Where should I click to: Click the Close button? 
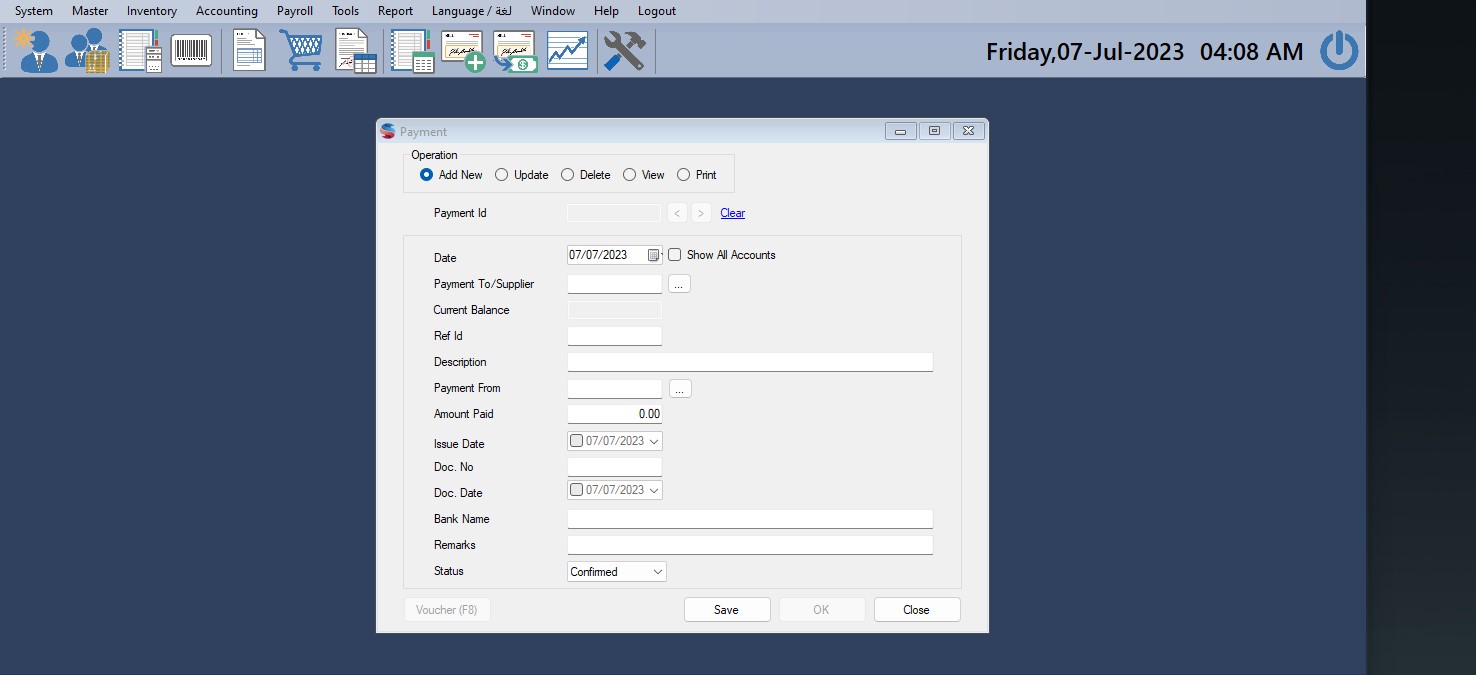click(917, 610)
